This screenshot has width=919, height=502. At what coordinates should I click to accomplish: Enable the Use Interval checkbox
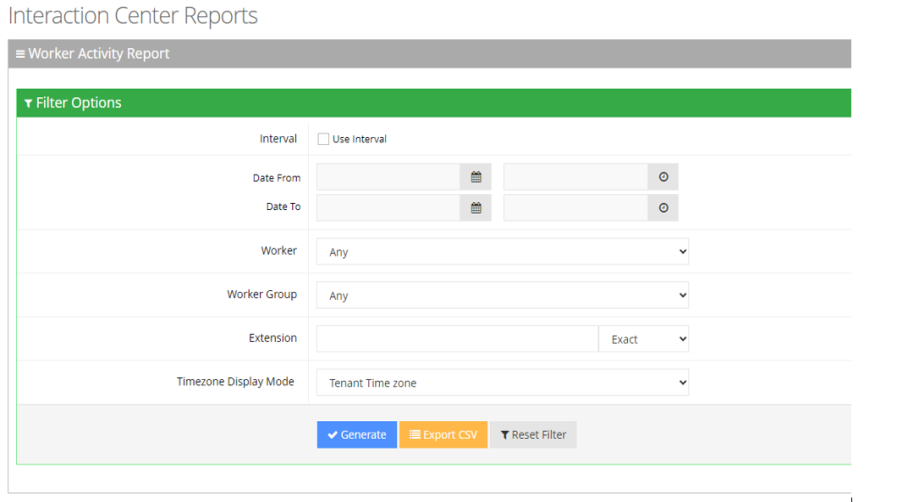click(x=324, y=139)
